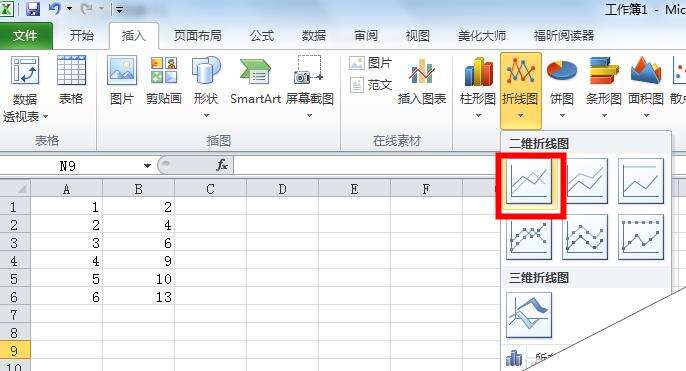Select row 1 header
The width and height of the screenshot is (686, 371).
click(x=15, y=206)
